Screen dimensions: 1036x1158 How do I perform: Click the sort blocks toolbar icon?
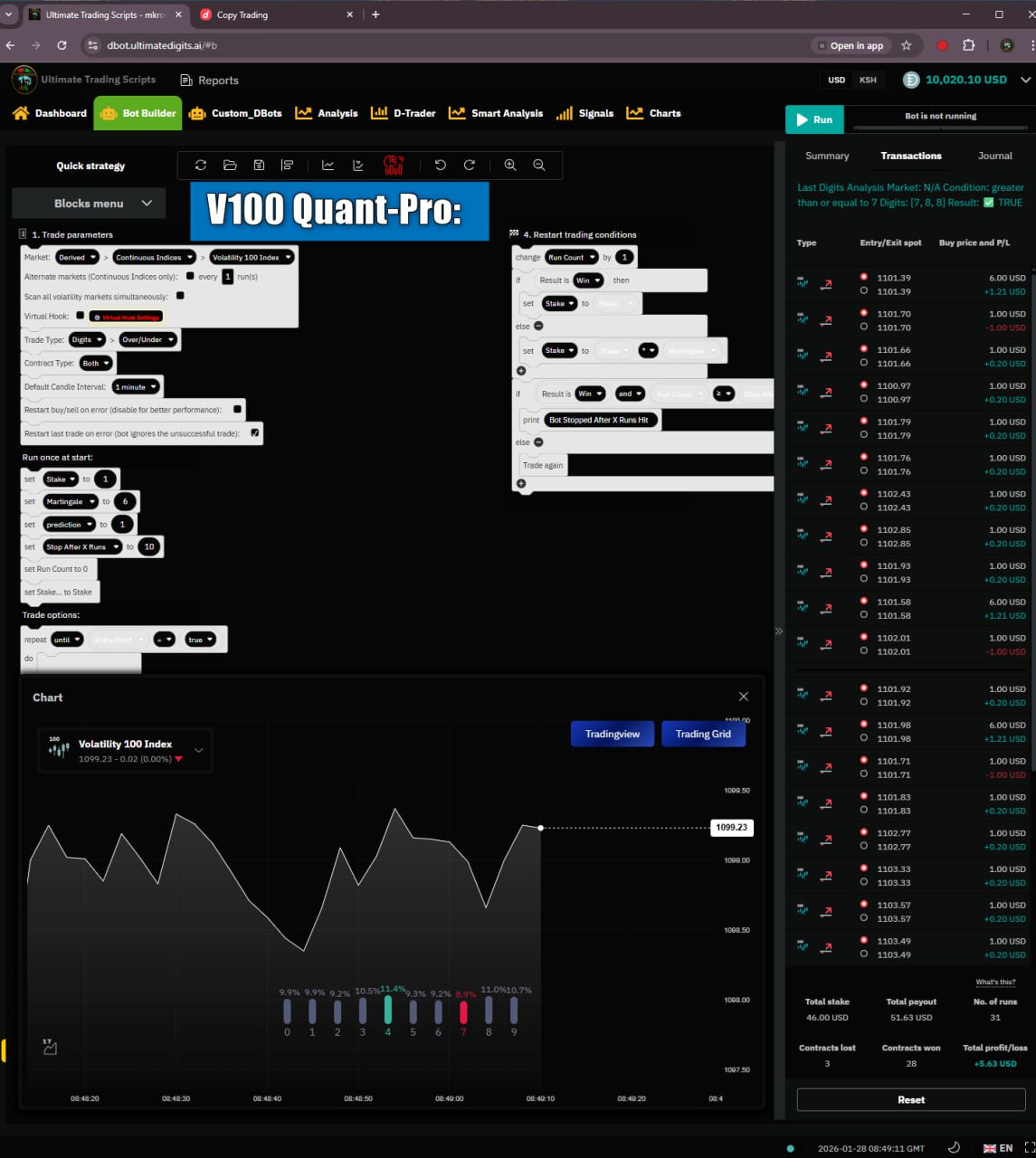click(x=288, y=165)
